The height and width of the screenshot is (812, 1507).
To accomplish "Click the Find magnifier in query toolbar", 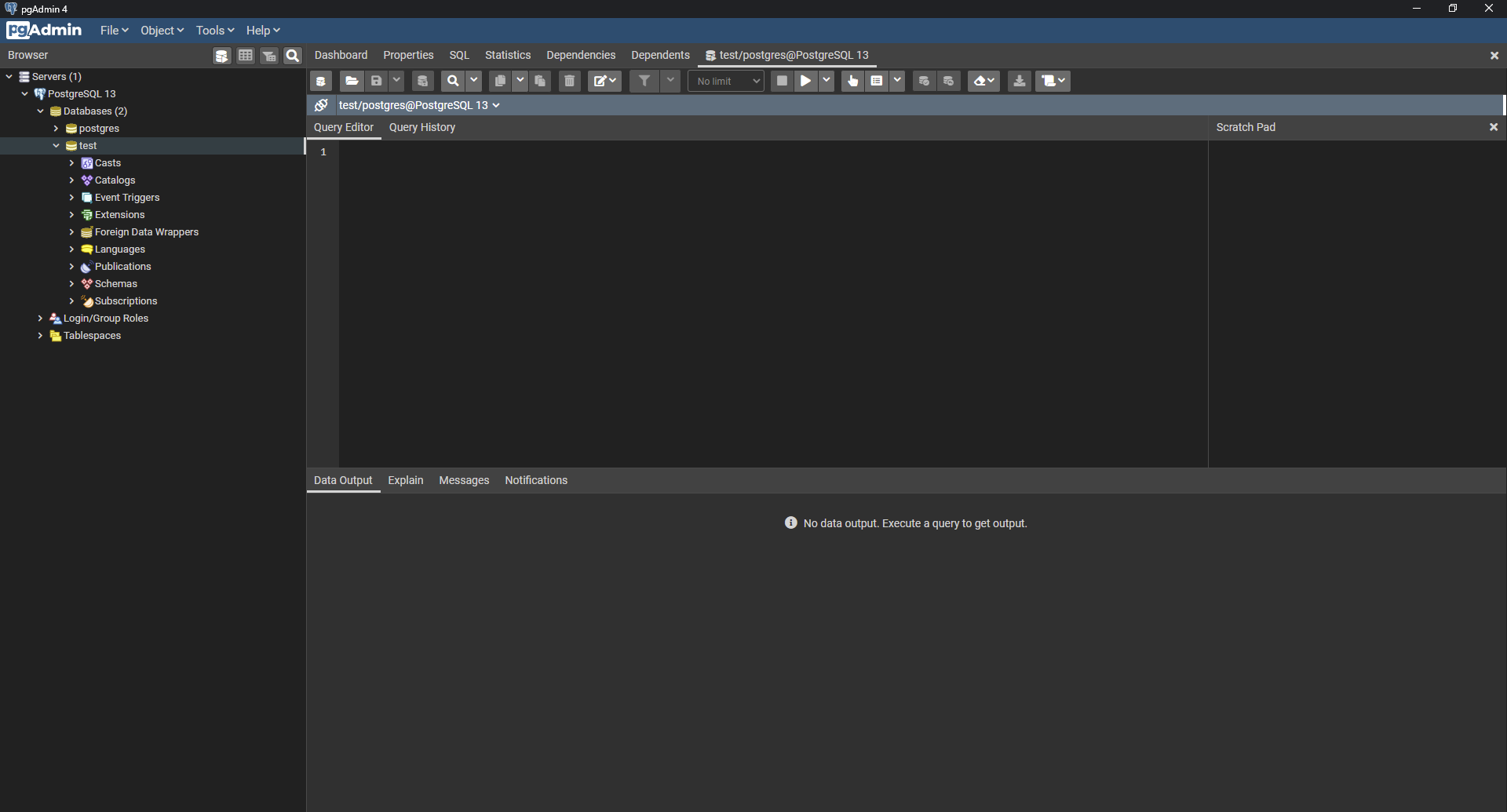I will pos(453,81).
